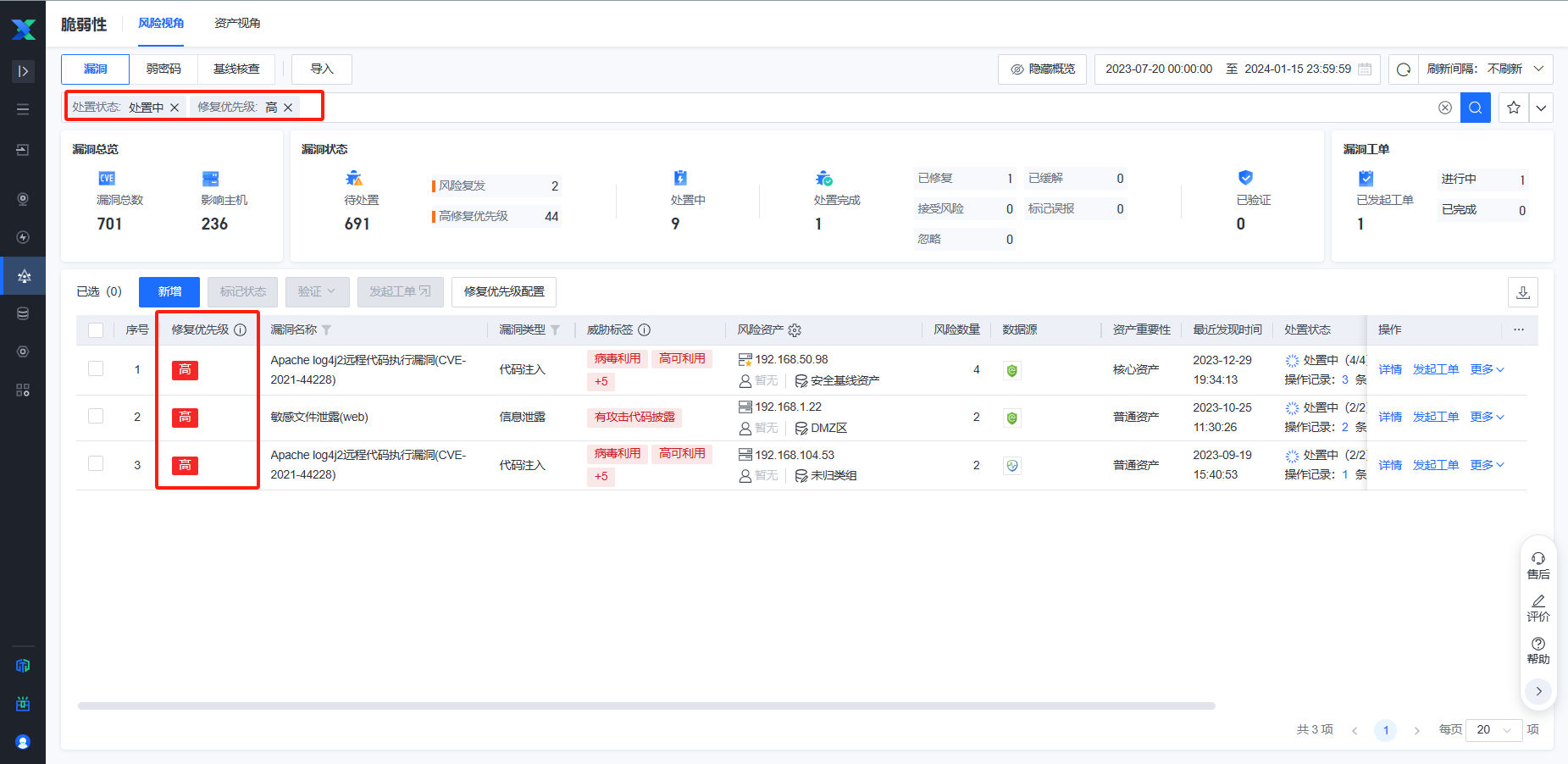Open the calendar icon in the date range picker

[x=1366, y=69]
